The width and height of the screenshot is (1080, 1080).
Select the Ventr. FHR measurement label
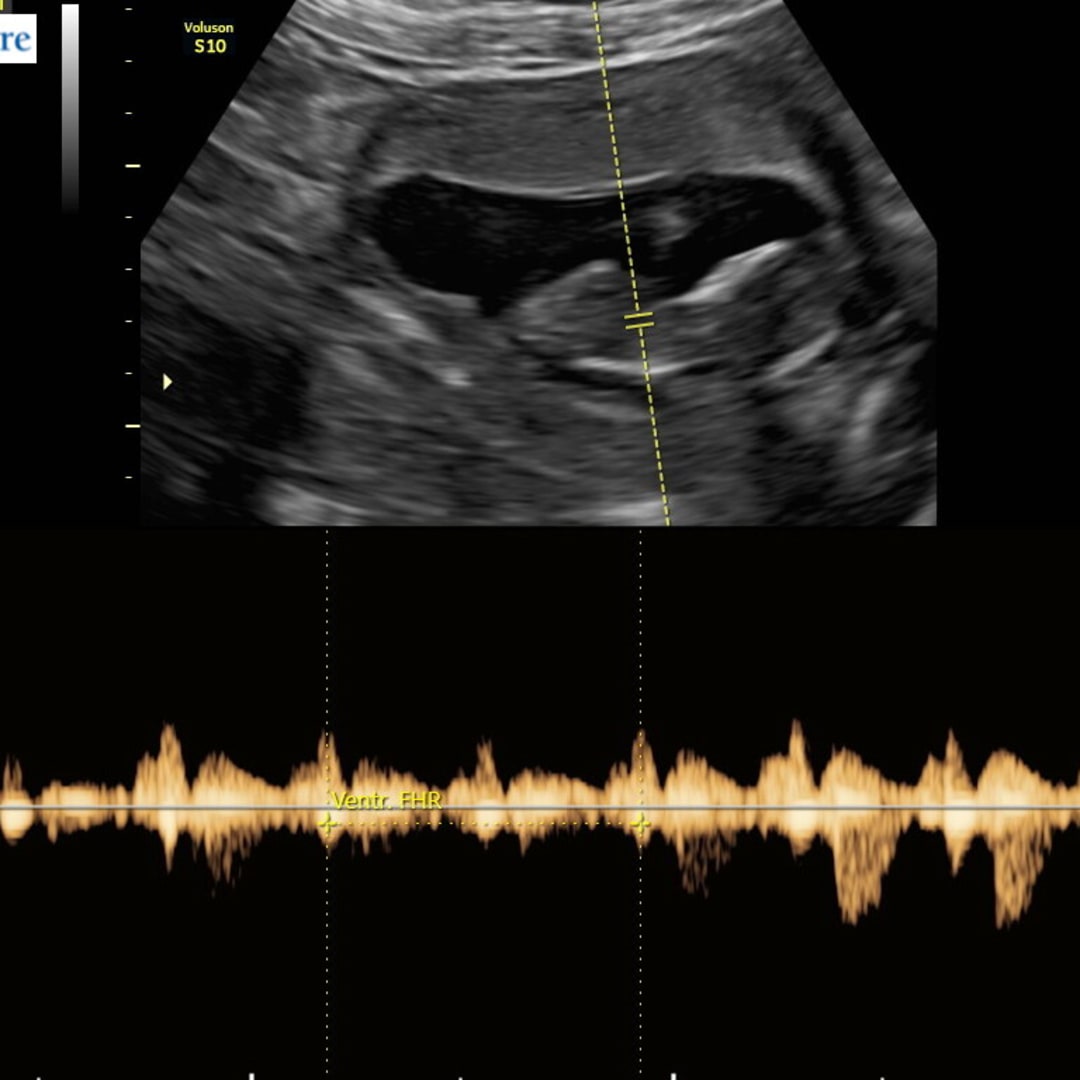(x=386, y=800)
